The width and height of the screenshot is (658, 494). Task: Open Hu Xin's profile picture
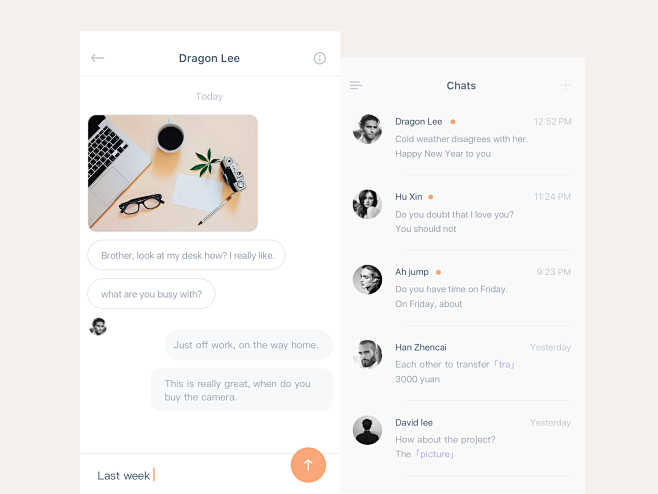(367, 204)
